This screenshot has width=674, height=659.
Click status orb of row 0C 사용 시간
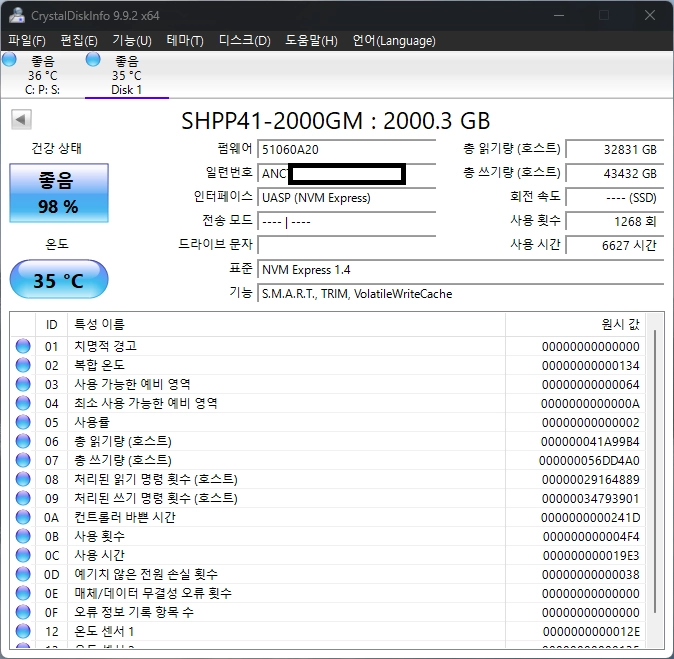[x=23, y=555]
